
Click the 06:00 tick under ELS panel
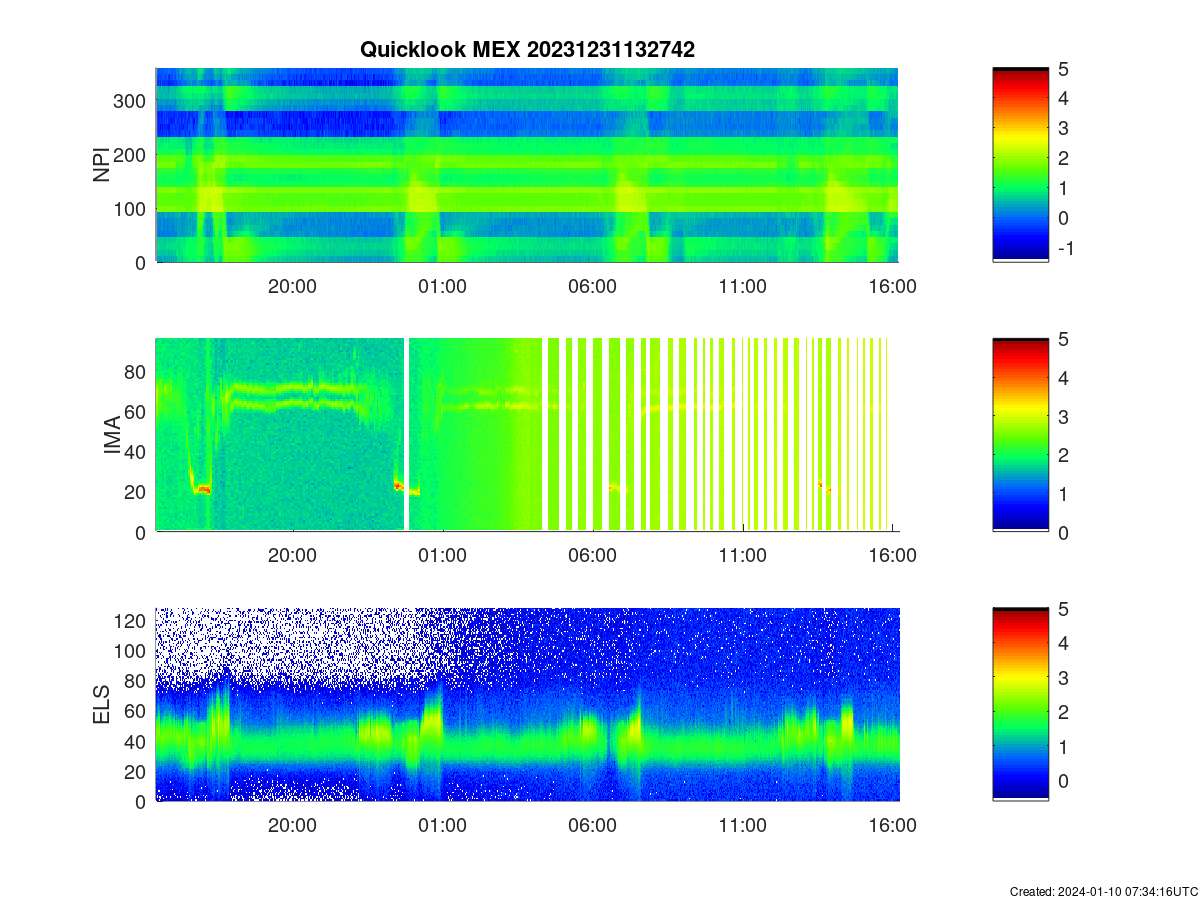click(592, 826)
